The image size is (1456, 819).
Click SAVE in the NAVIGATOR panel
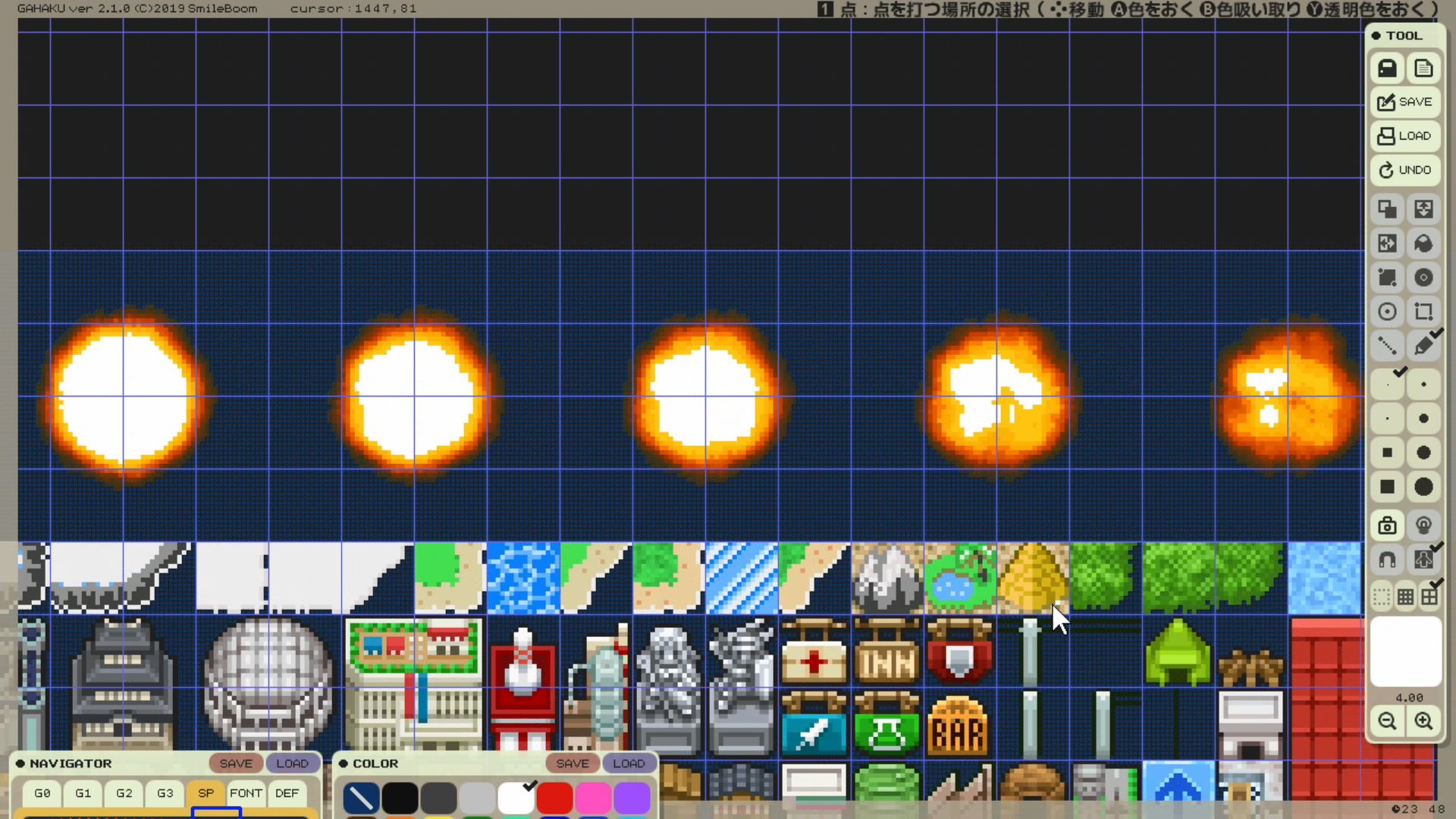pos(236,764)
